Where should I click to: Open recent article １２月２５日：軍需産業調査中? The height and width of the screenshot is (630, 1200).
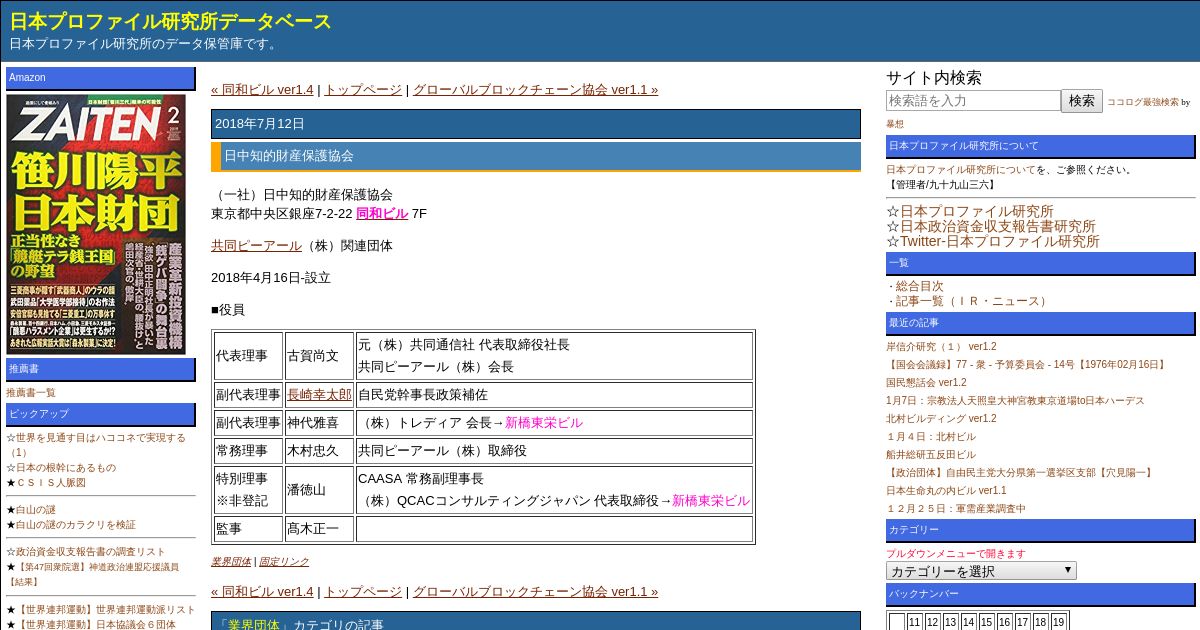tap(956, 509)
